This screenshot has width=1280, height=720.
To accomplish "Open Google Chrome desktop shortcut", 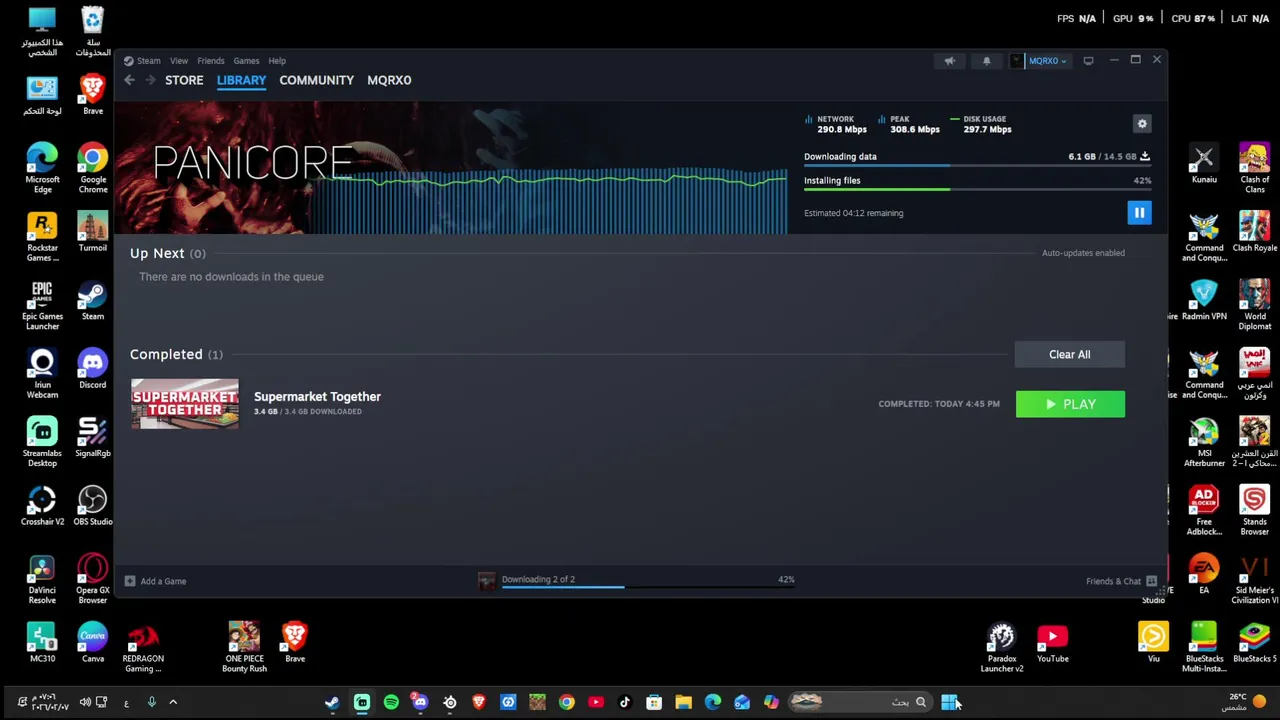I will coord(92,168).
